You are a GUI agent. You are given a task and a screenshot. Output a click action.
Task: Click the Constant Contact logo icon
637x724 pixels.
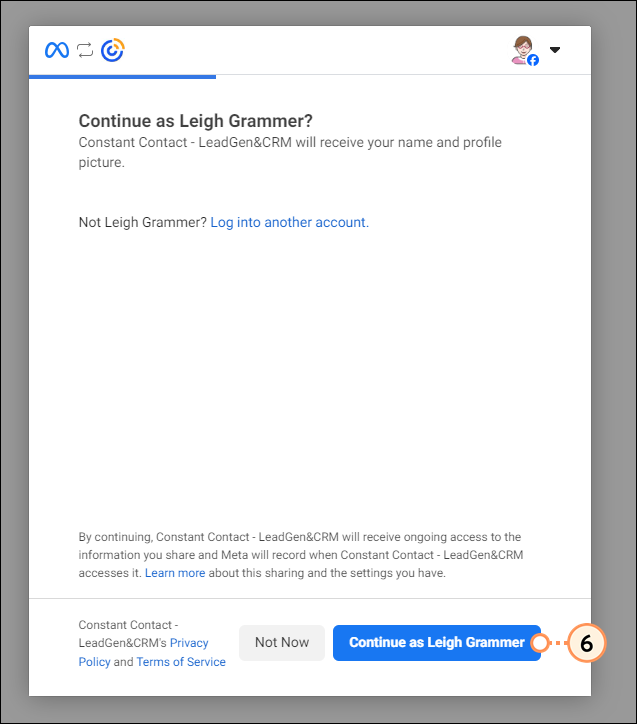(113, 50)
